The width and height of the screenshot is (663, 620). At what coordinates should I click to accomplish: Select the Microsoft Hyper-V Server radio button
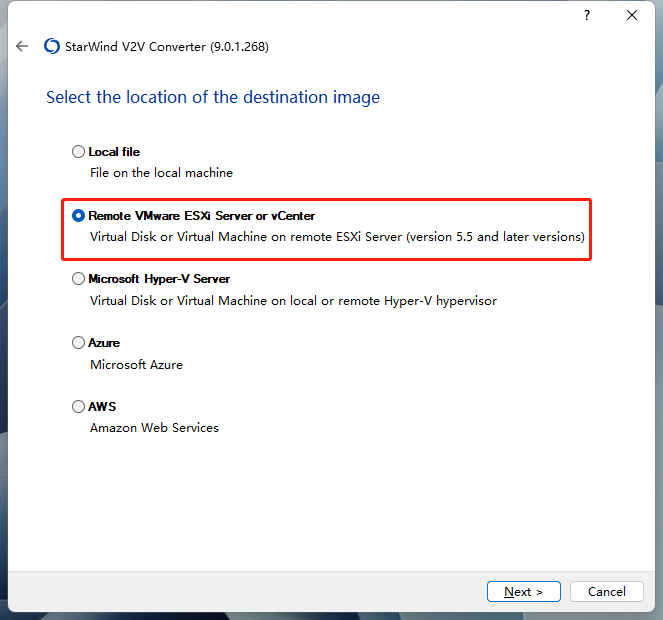[x=79, y=279]
